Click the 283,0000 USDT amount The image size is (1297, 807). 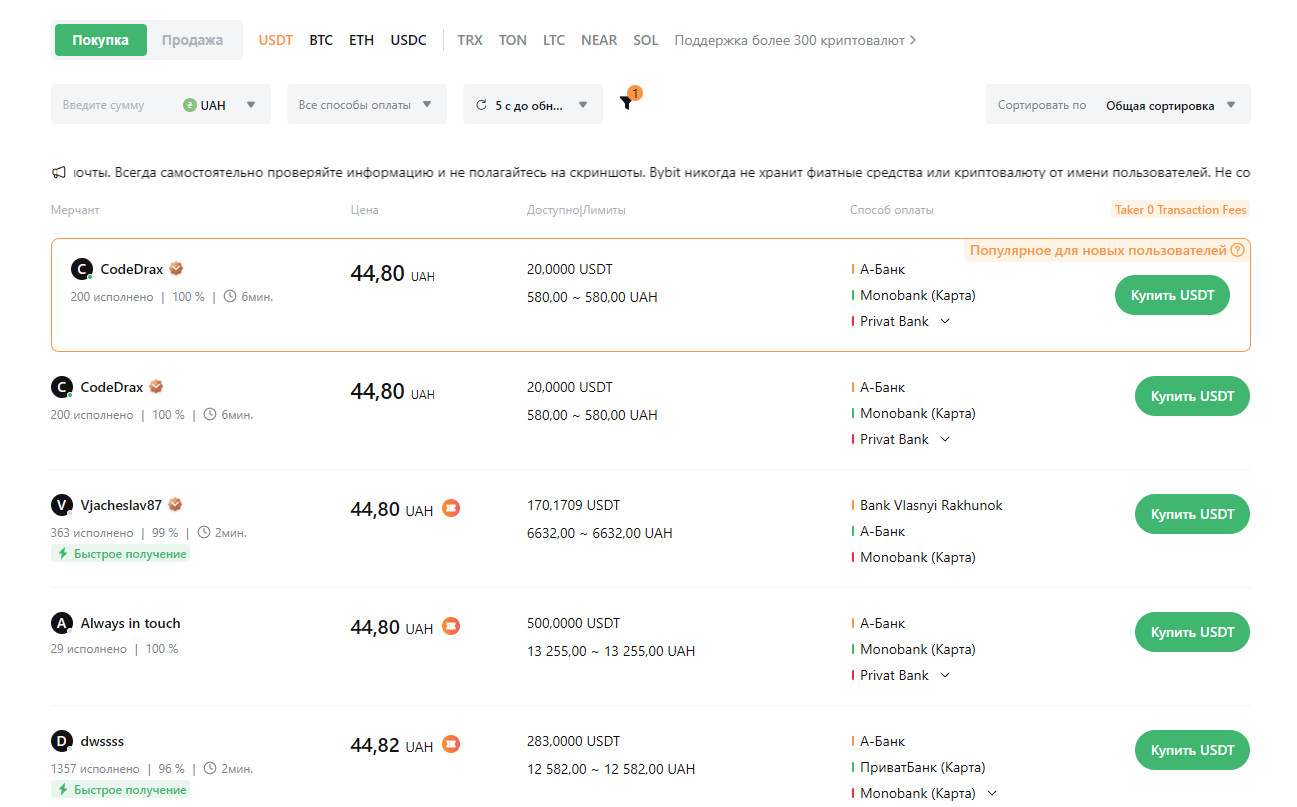pyautogui.click(x=574, y=741)
